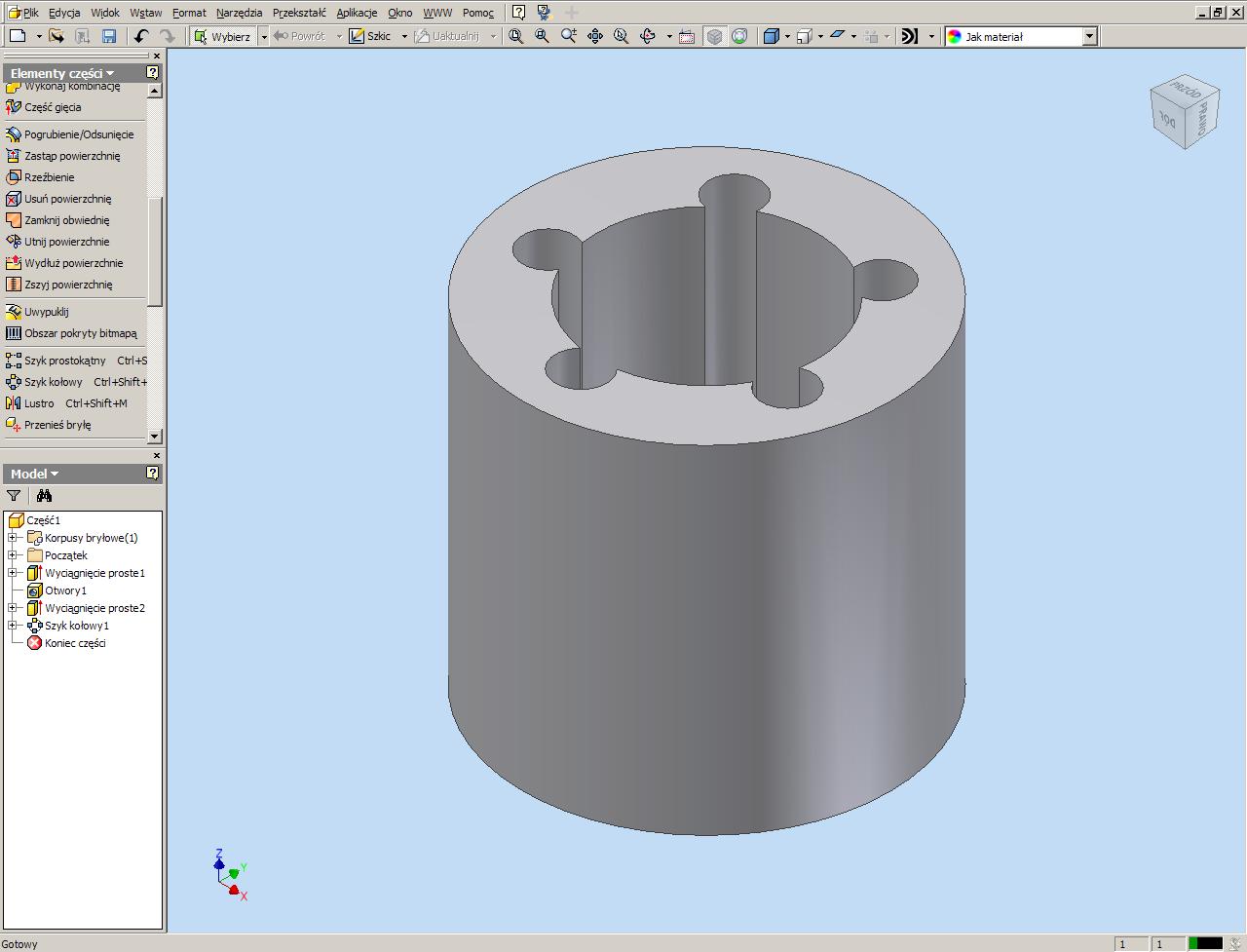Viewport: 1247px width, 952px height.
Task: Click the tool panel scroll-down arrow
Action: coord(154,437)
